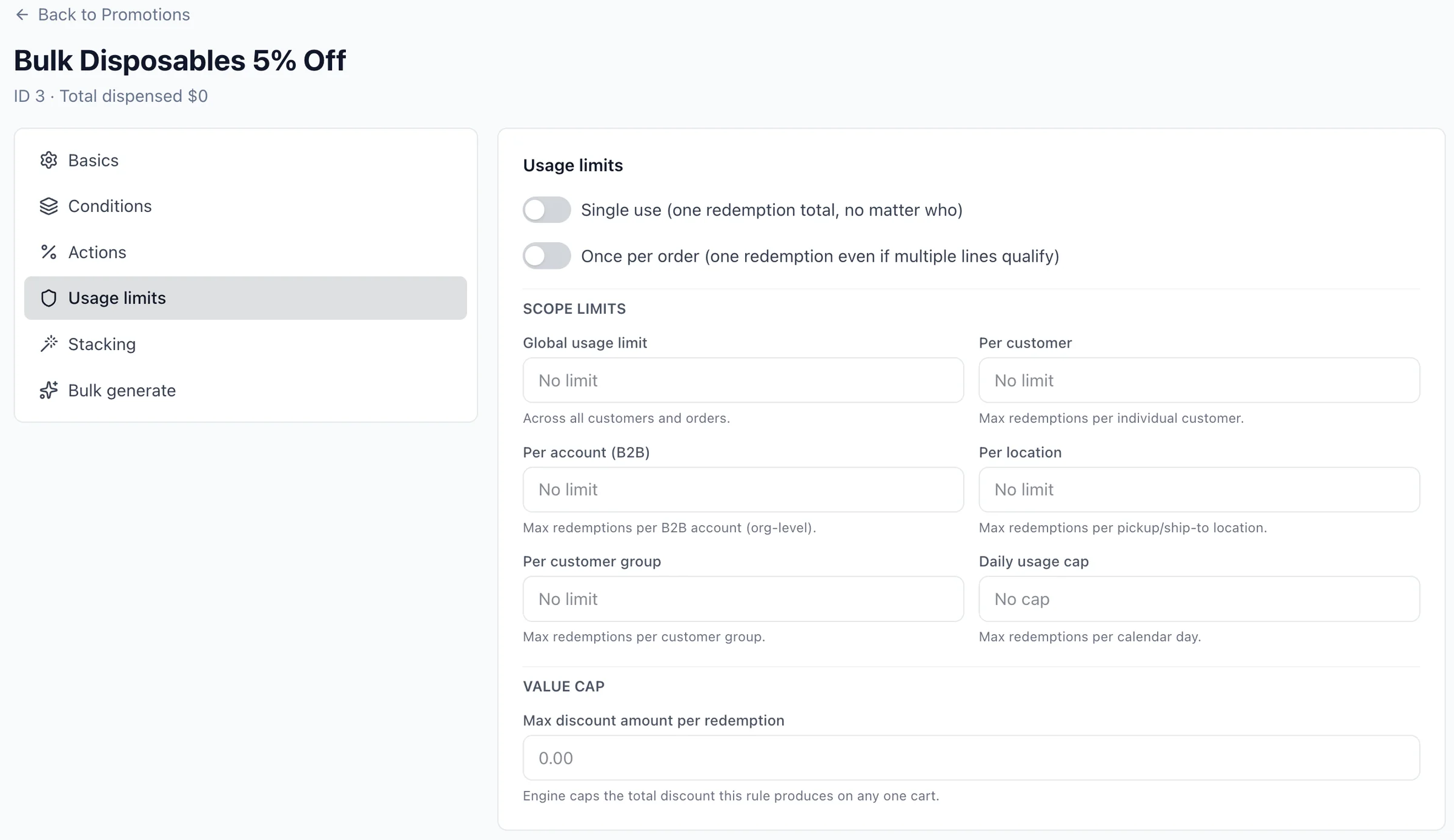Click the Usage limits shield icon
Image resolution: width=1454 pixels, height=840 pixels.
click(48, 299)
